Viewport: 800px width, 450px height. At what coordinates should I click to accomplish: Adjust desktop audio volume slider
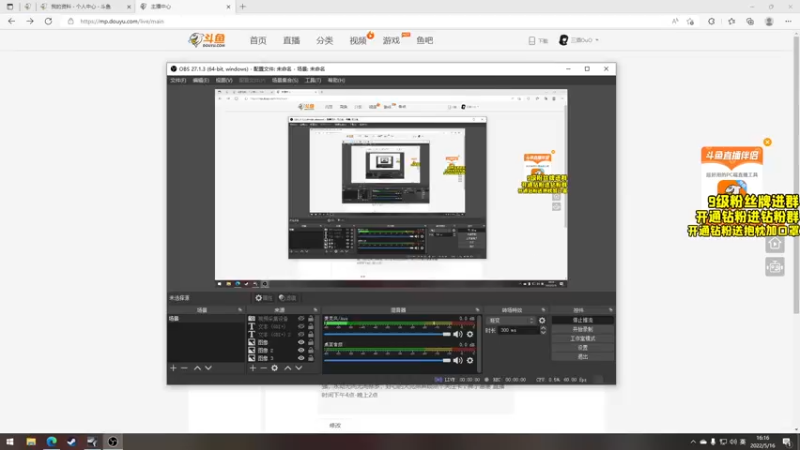[x=387, y=360]
